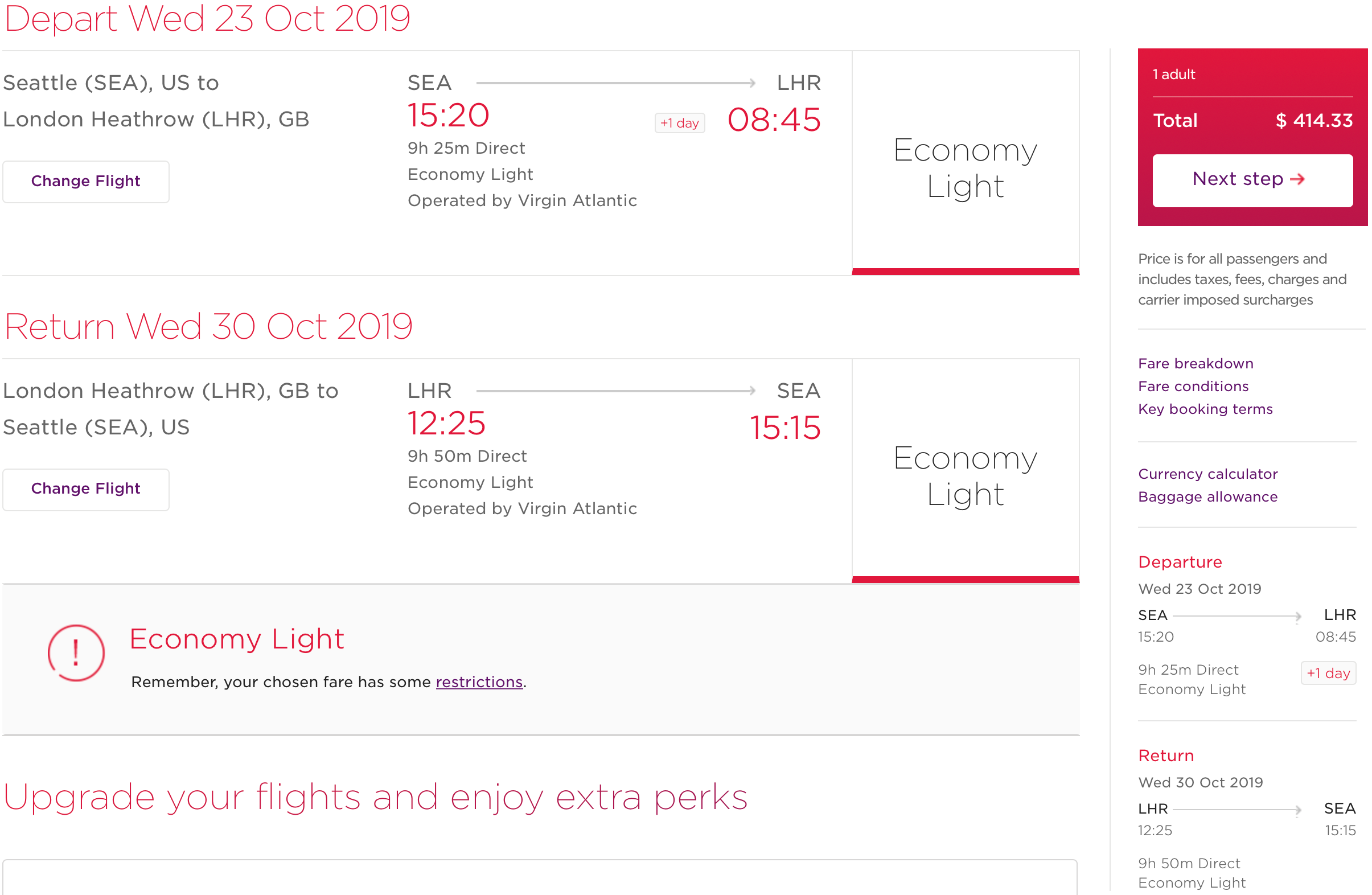Proceed with the Next step button
The image size is (1372, 895).
(x=1252, y=180)
